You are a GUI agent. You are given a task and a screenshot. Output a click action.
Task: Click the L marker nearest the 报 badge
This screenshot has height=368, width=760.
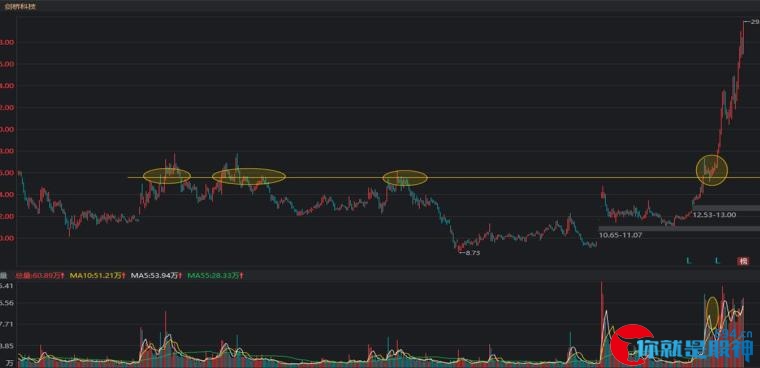(x=718, y=261)
